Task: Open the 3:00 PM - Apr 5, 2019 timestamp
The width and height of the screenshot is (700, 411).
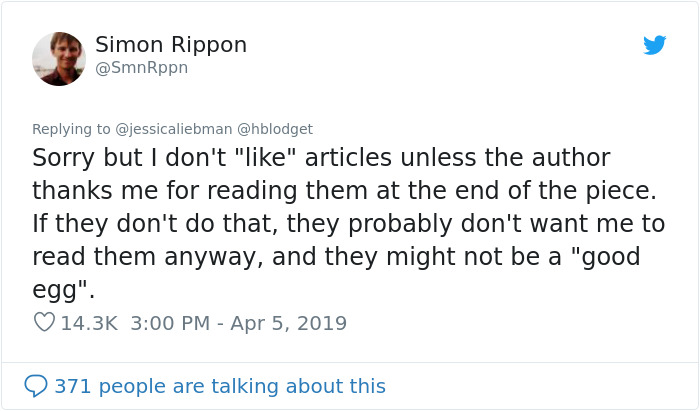Action: pos(238,323)
